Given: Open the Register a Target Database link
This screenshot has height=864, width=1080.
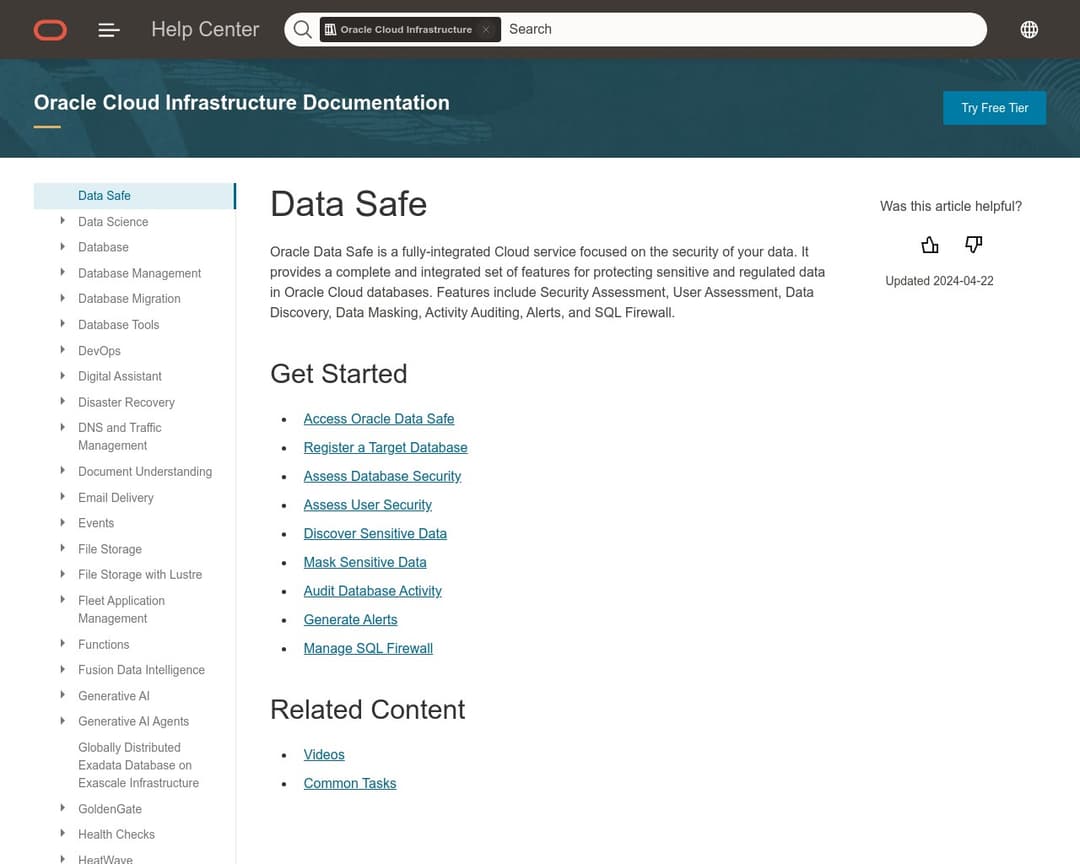Looking at the screenshot, I should point(385,447).
